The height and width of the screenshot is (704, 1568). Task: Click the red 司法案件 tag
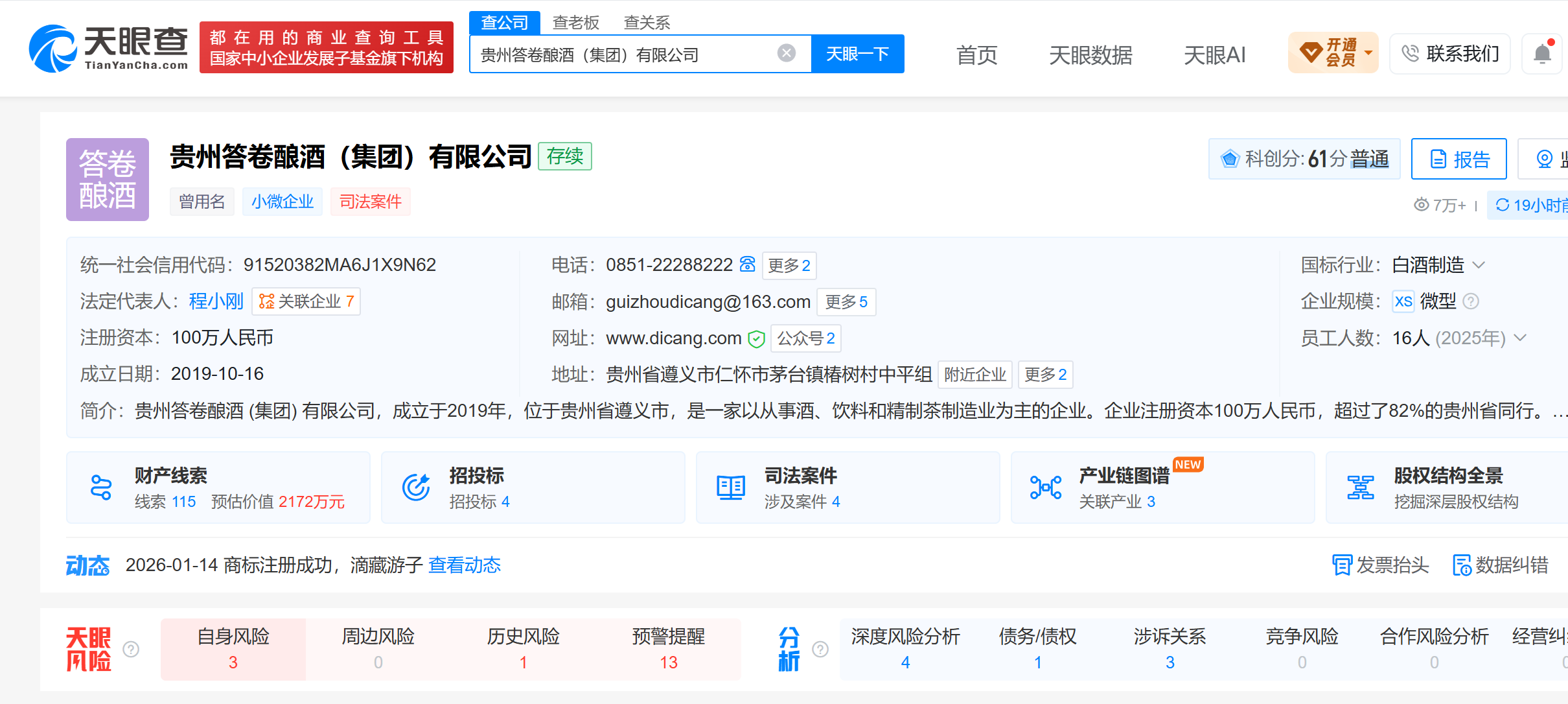point(371,202)
